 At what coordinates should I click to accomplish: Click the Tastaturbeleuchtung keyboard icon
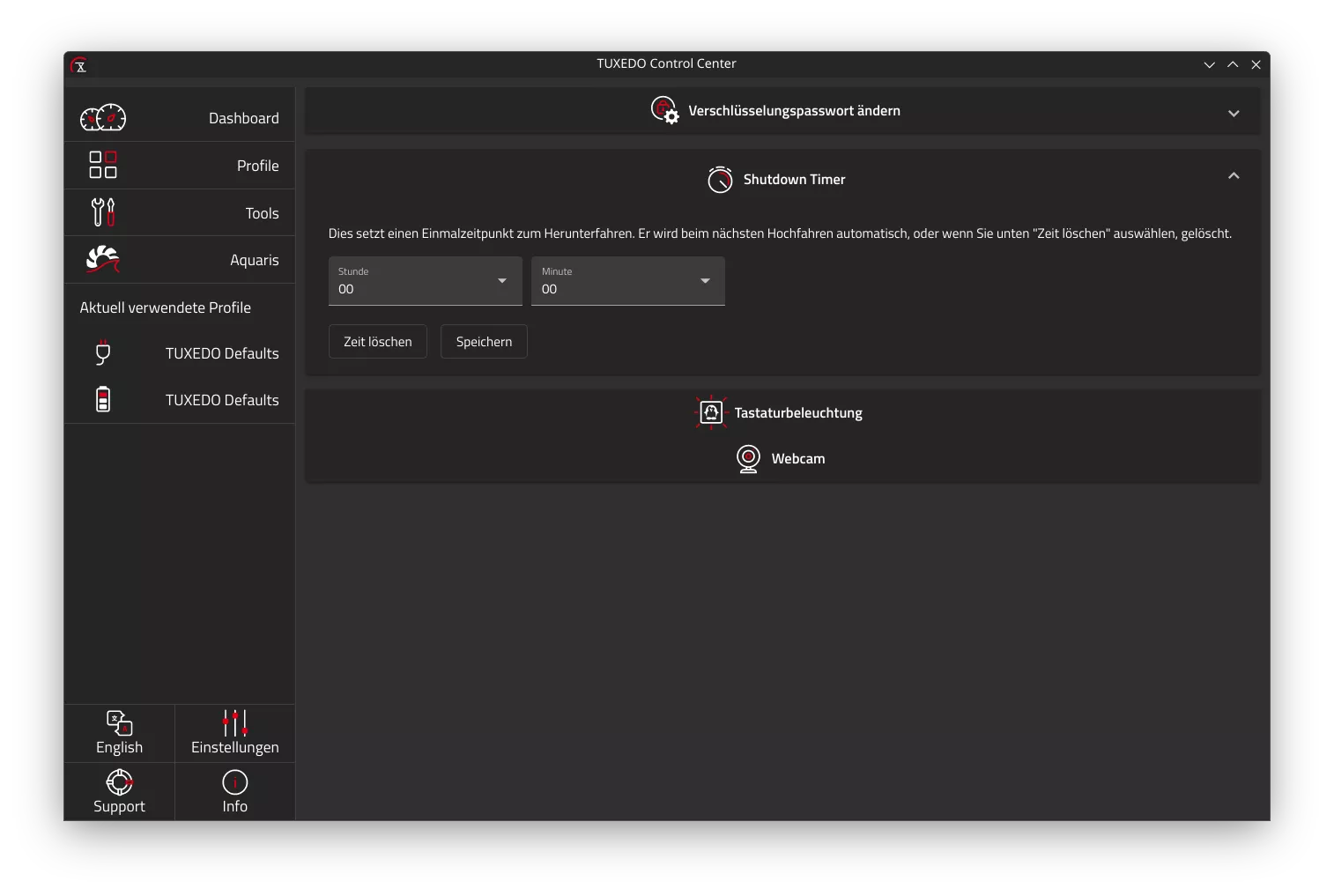(x=710, y=412)
